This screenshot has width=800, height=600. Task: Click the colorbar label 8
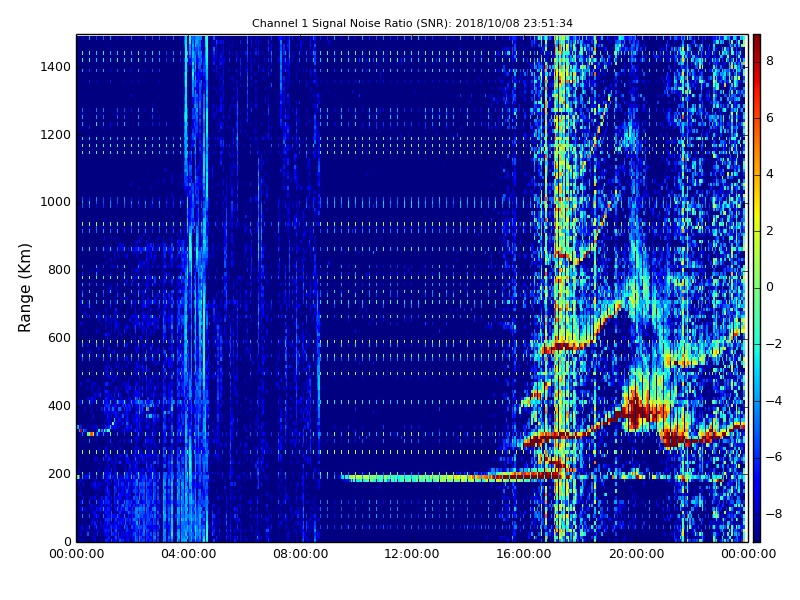[x=770, y=61]
